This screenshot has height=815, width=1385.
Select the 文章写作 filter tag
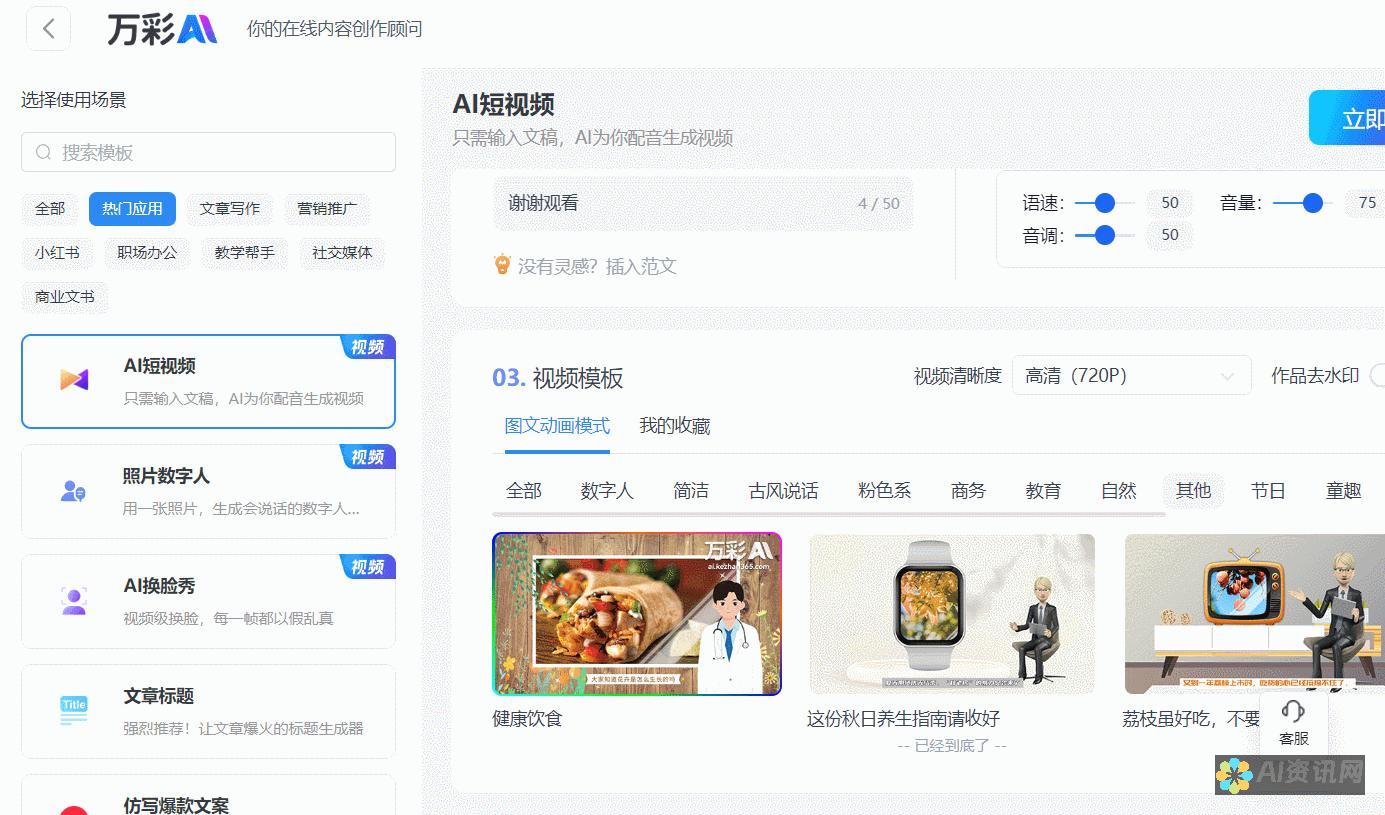click(229, 208)
